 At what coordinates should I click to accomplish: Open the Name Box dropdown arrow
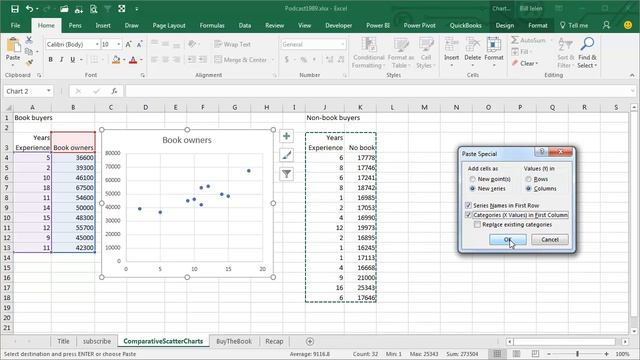(49, 91)
